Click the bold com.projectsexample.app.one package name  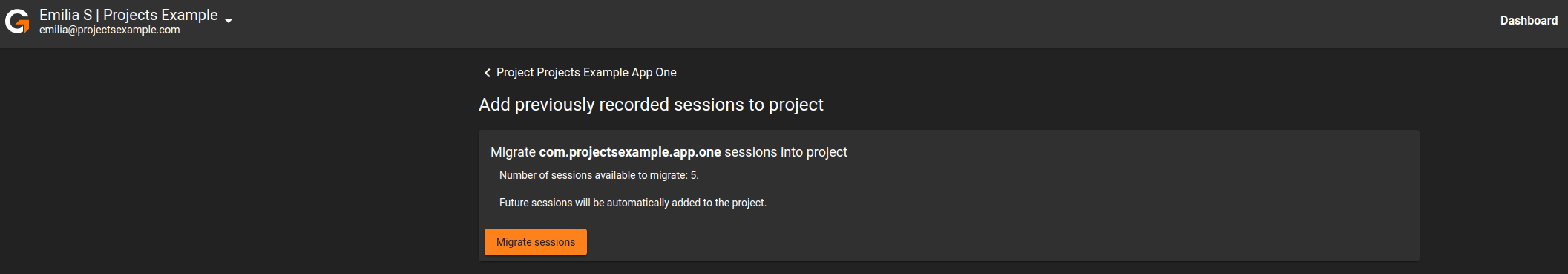[630, 152]
